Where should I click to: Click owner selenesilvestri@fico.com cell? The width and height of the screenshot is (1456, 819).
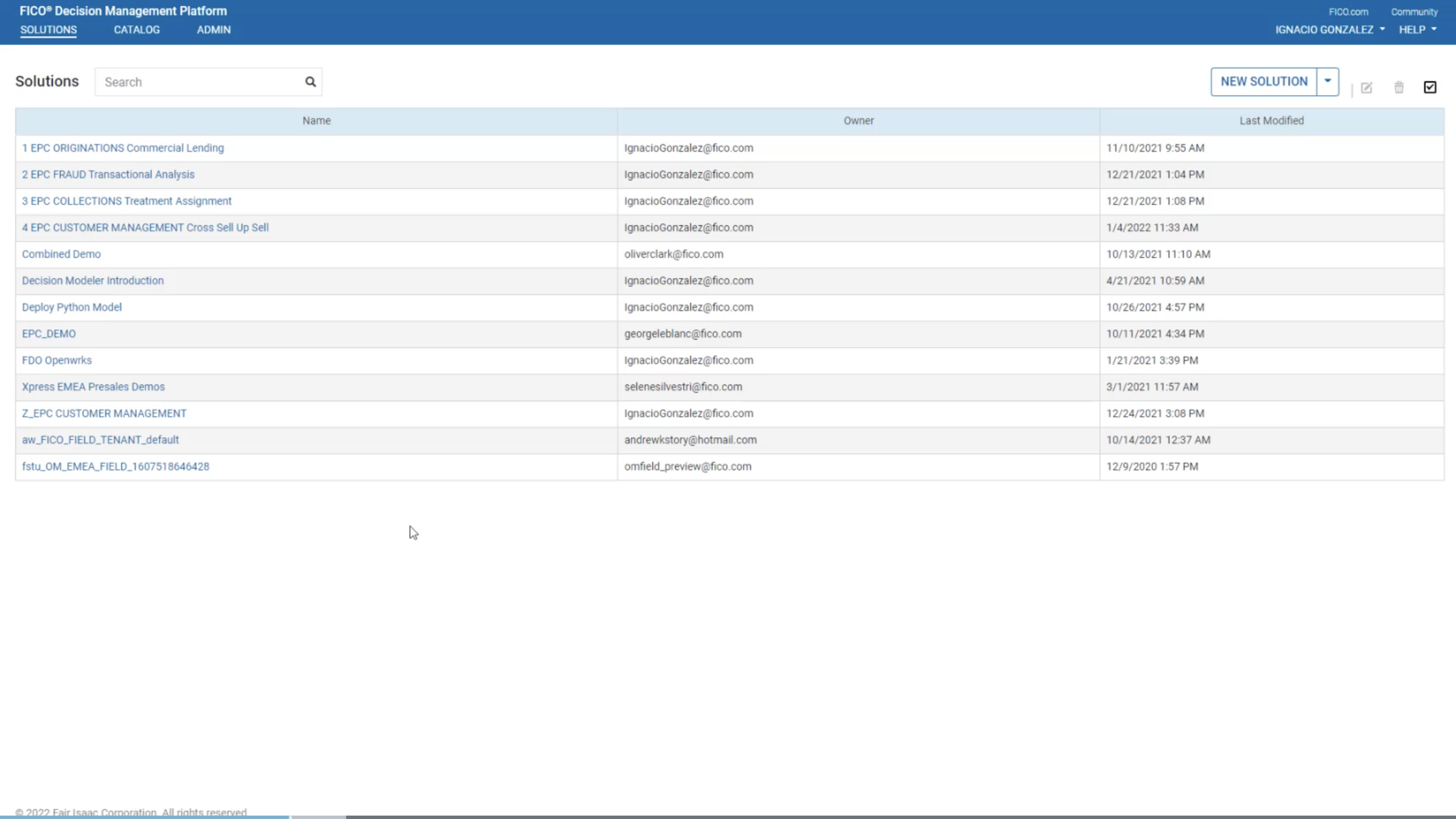pos(859,387)
